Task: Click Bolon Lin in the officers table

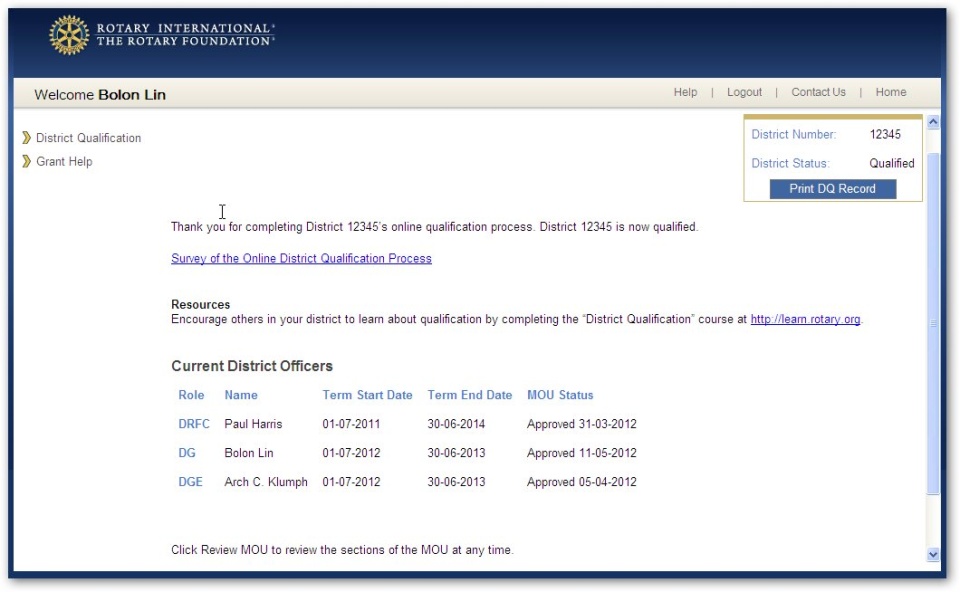Action: click(x=249, y=453)
